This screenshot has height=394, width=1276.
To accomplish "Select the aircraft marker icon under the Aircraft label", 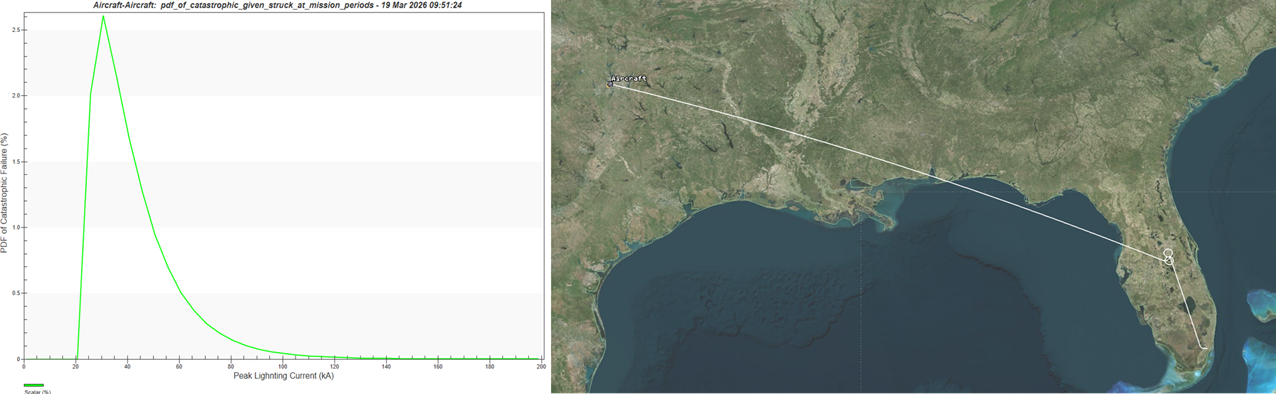I will [611, 85].
